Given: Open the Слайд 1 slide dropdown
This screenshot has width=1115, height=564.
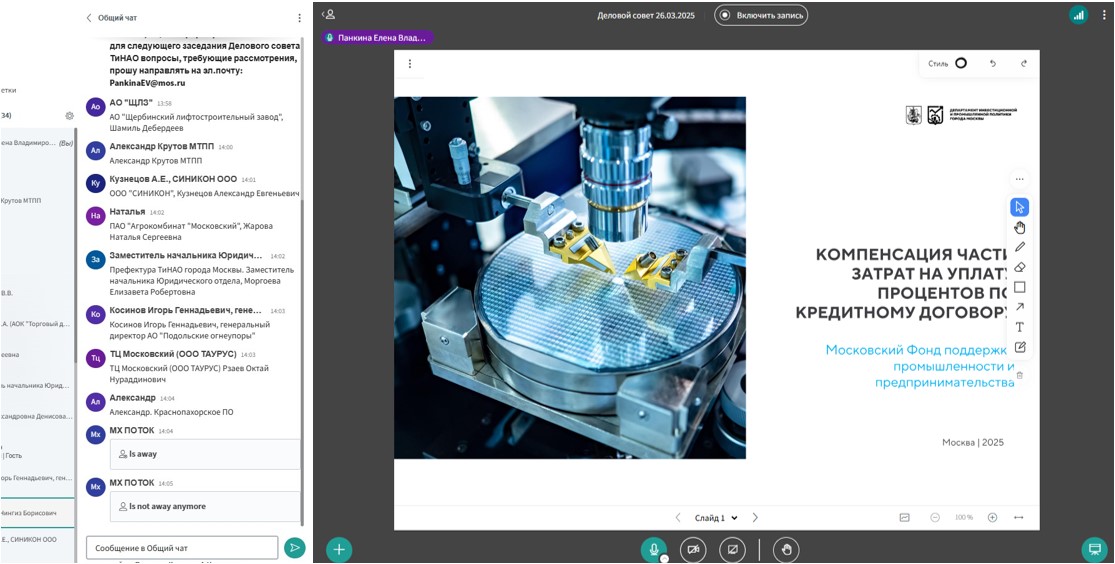Looking at the screenshot, I should tap(716, 518).
